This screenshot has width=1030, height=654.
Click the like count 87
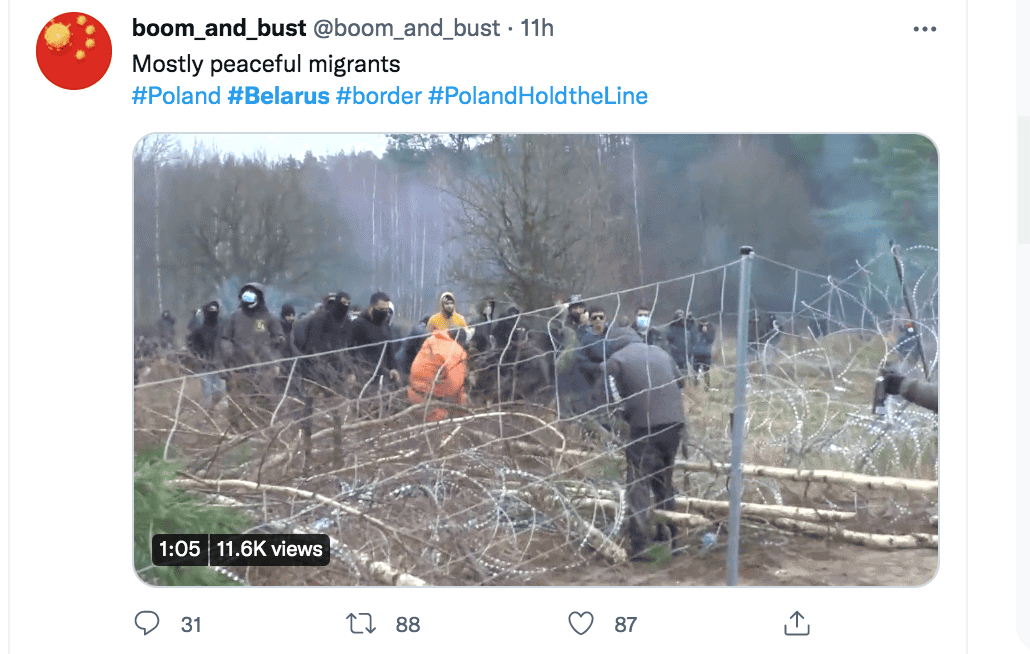[626, 624]
